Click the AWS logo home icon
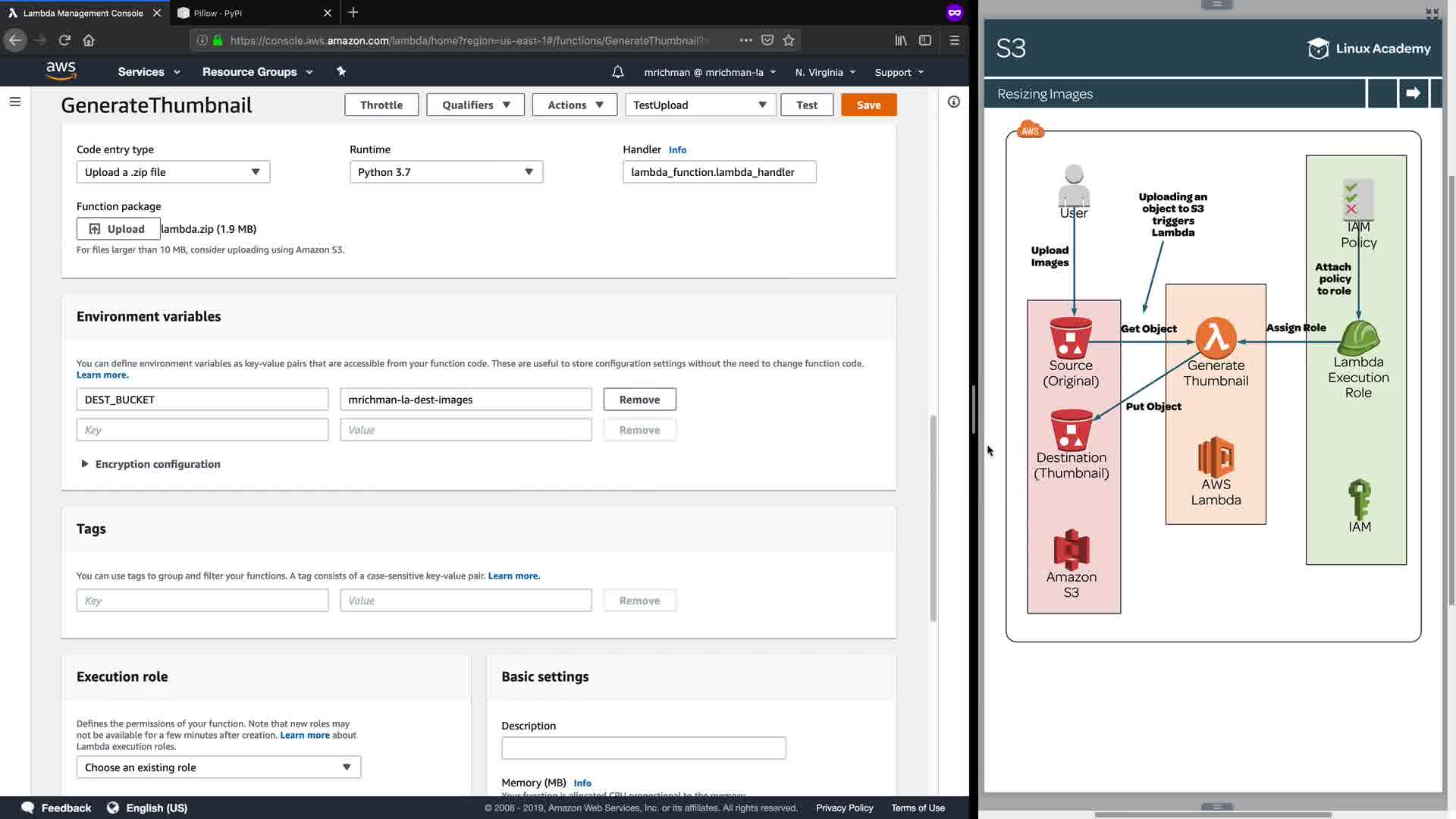Screen dimensions: 1456x819 61,71
